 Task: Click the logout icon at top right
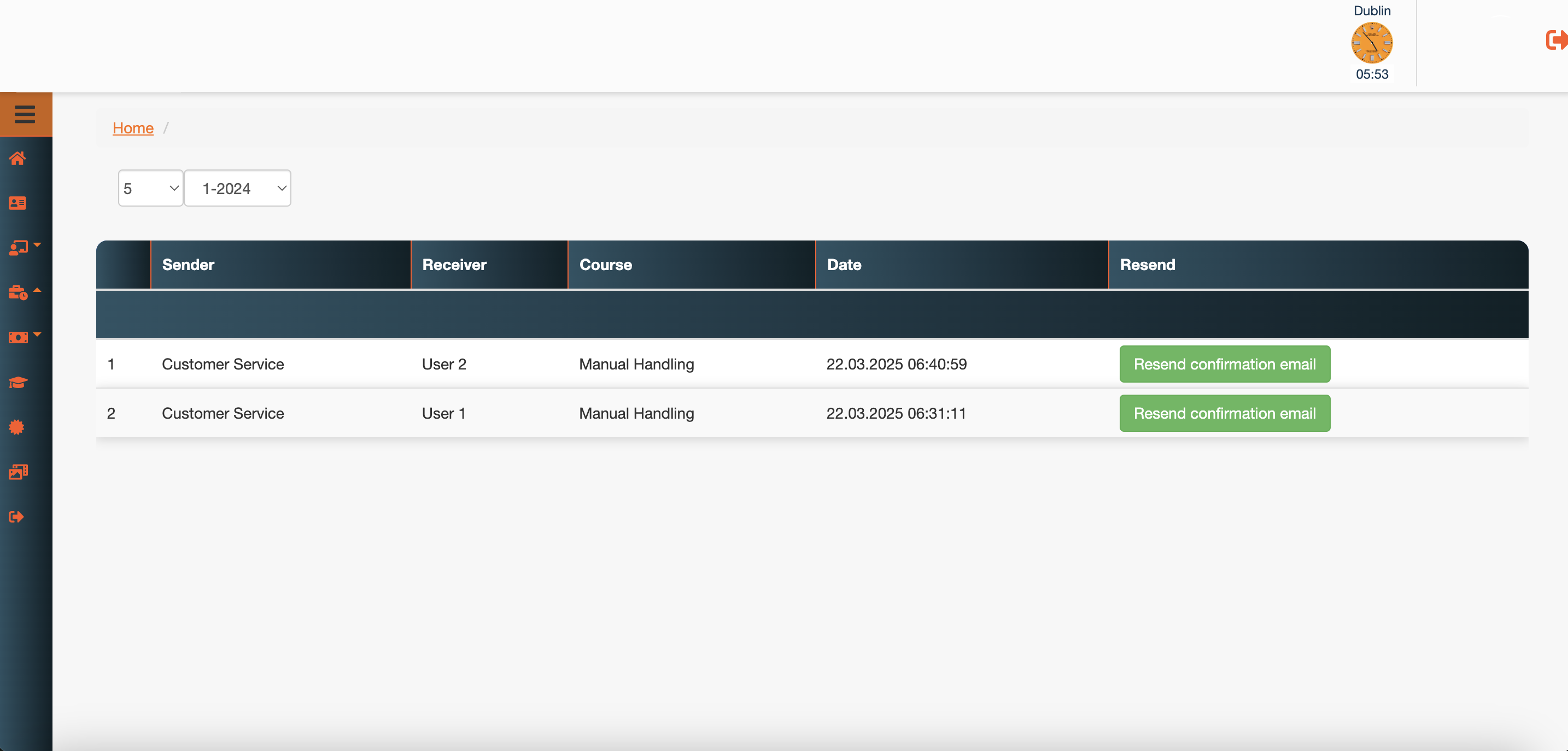pyautogui.click(x=1557, y=40)
